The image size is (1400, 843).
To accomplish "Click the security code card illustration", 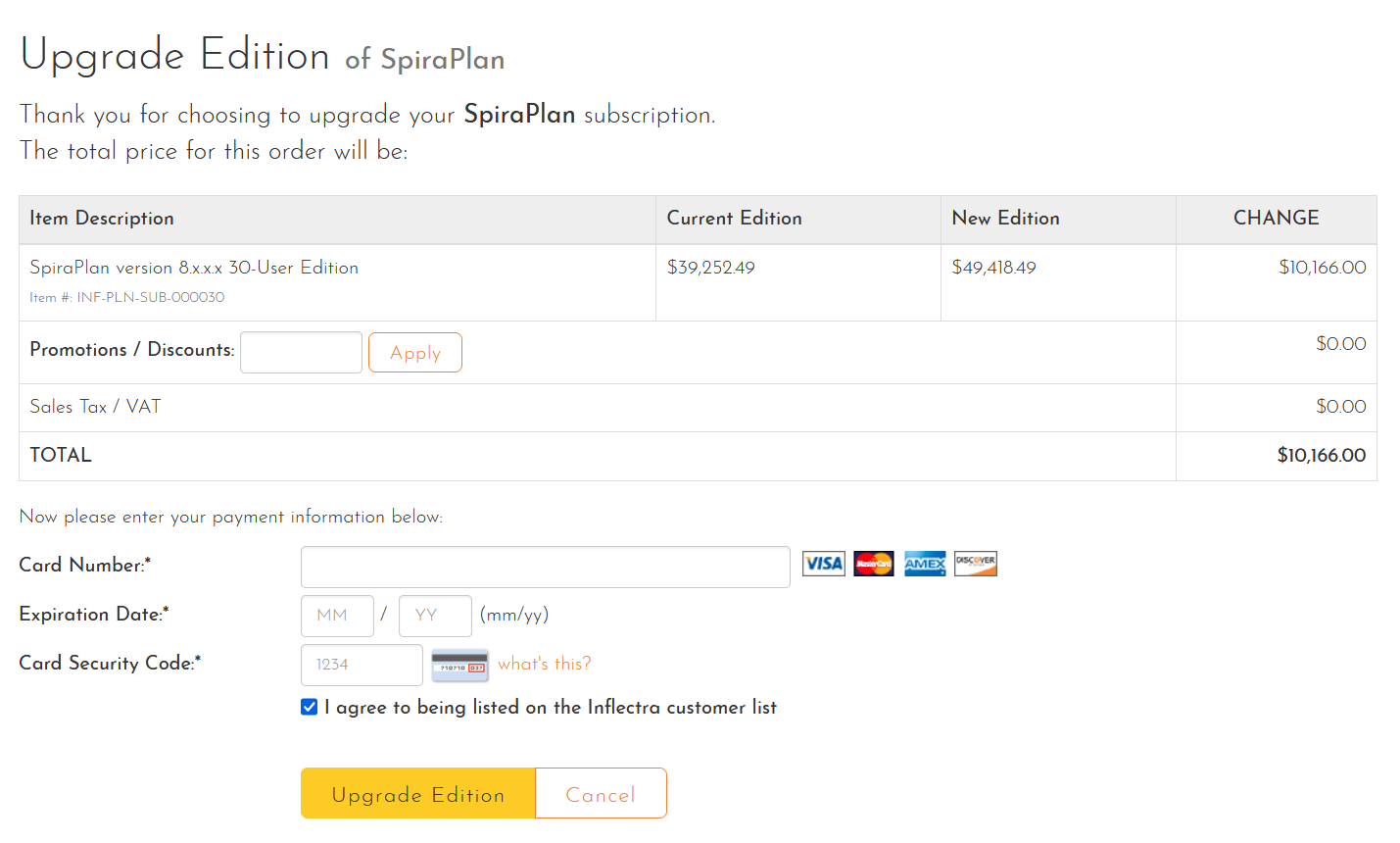I will pos(459,665).
